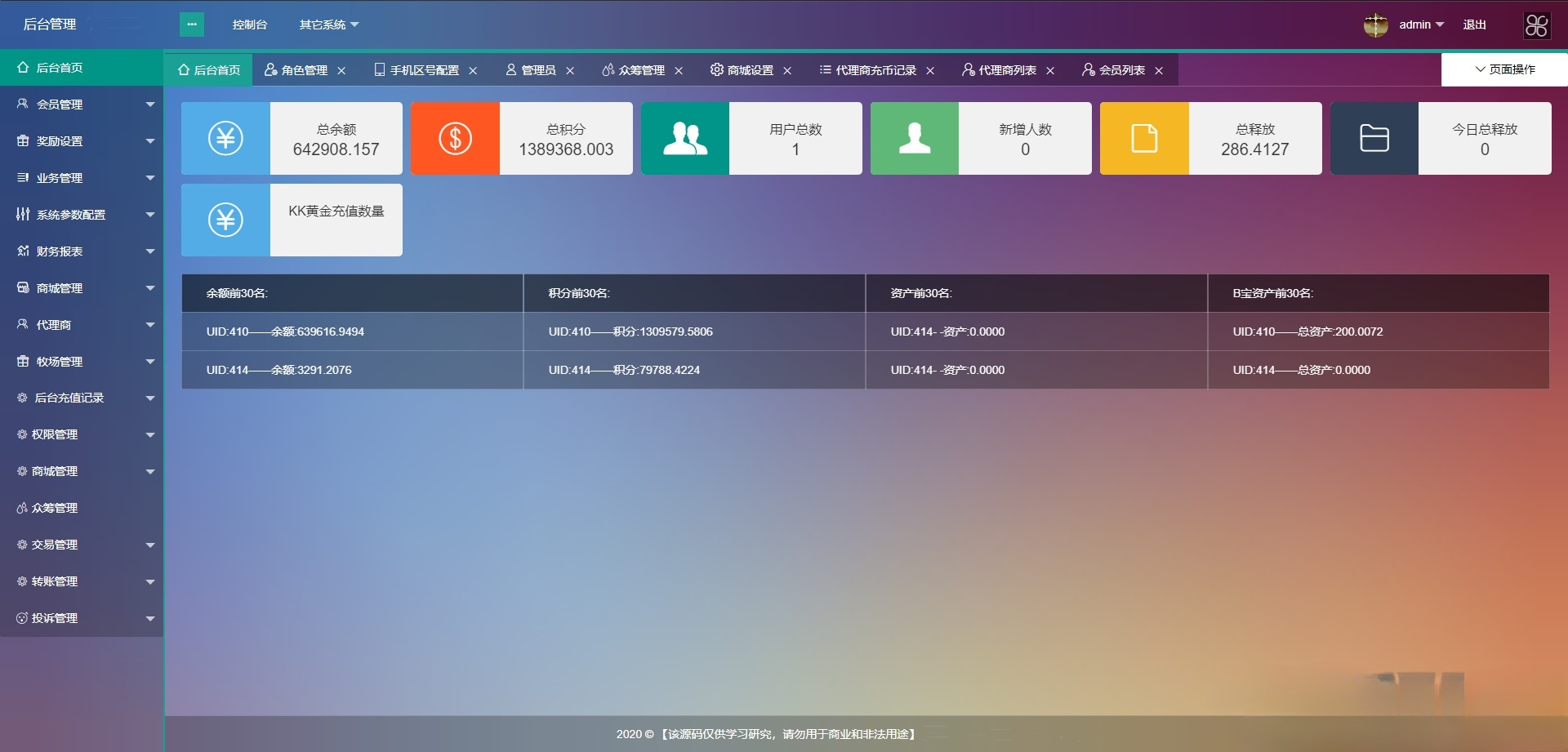The width and height of the screenshot is (1568, 752).
Task: Click the yellow 总释放 document icon
Action: [1144, 138]
